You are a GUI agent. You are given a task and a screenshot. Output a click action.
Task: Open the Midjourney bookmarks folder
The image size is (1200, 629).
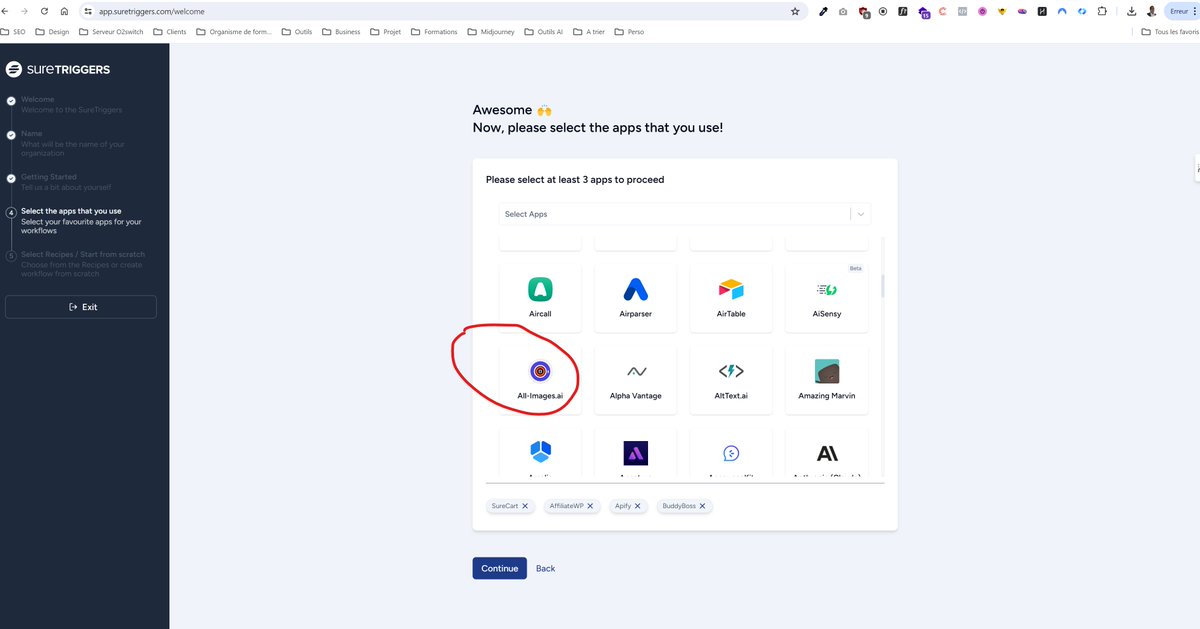(490, 32)
